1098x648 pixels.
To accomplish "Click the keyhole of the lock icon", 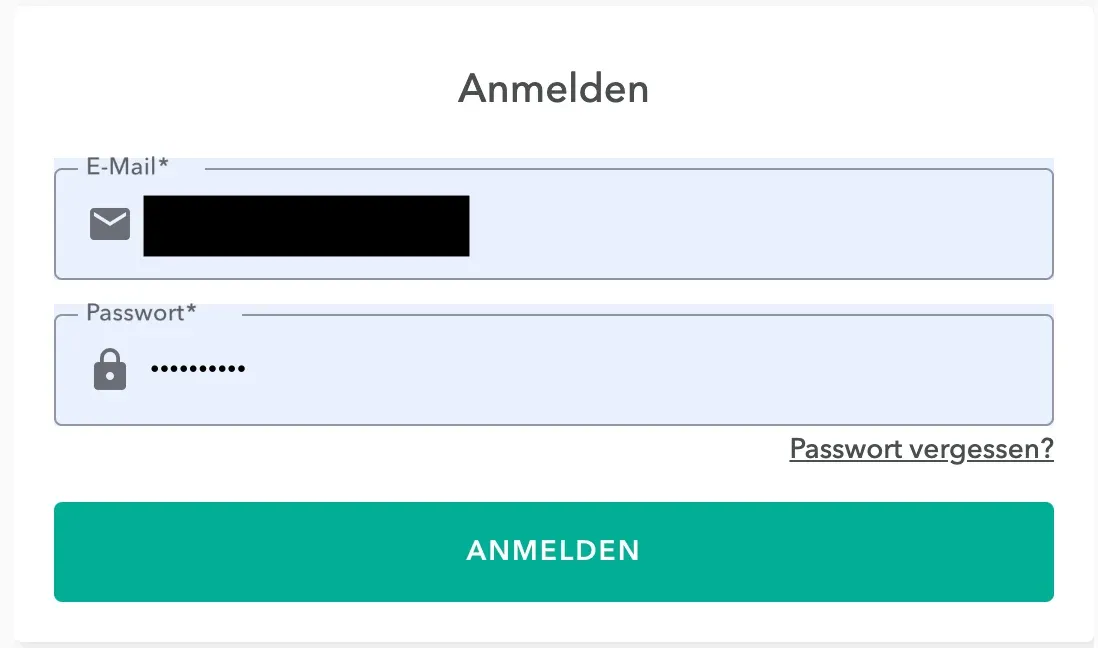I will point(110,376).
